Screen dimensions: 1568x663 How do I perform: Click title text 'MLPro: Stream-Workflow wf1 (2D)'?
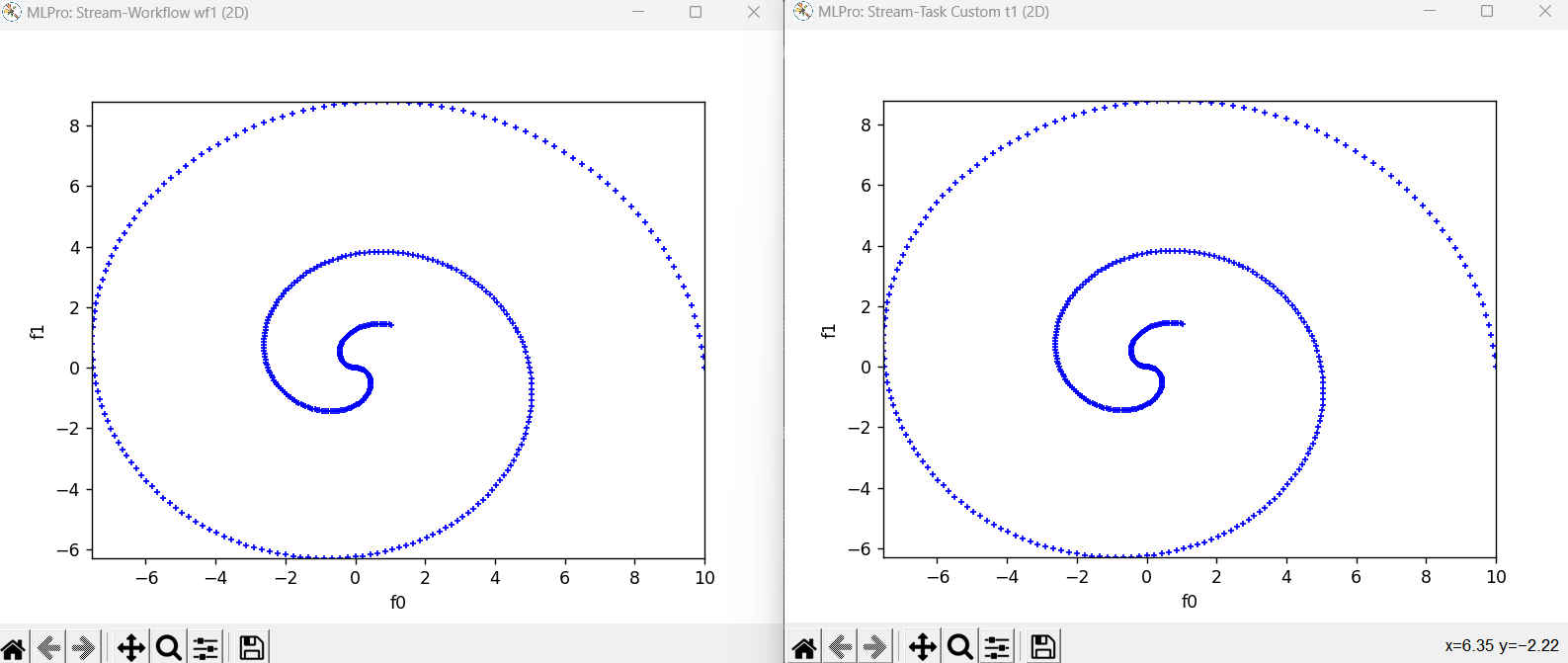coord(137,13)
